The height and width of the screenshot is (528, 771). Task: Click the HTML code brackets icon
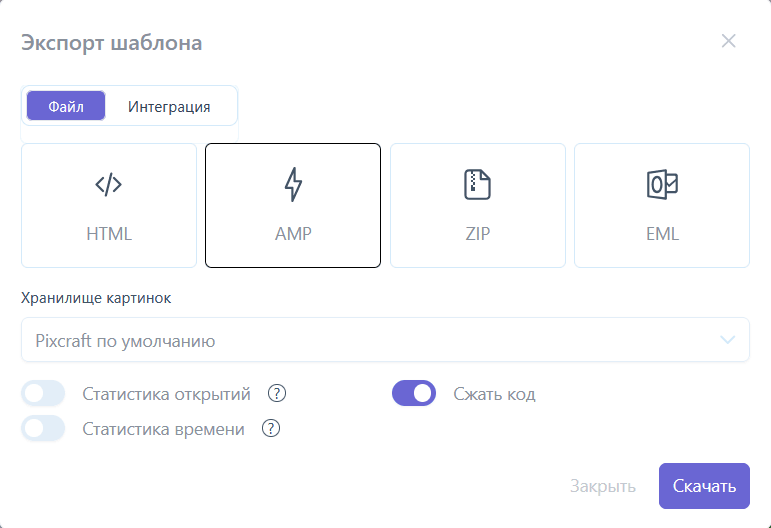point(109,184)
